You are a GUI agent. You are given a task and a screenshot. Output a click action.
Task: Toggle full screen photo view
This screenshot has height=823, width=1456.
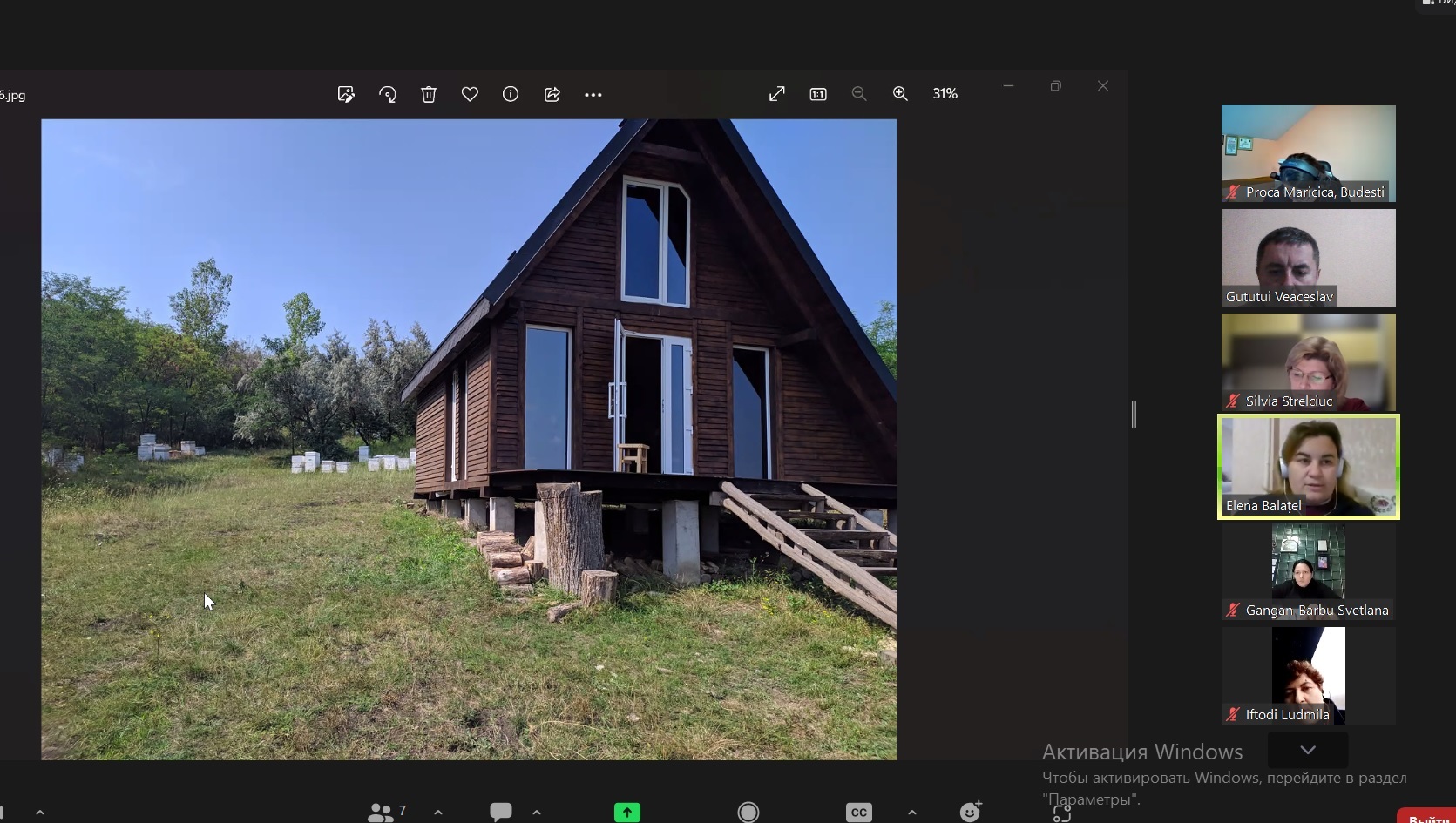pos(776,94)
